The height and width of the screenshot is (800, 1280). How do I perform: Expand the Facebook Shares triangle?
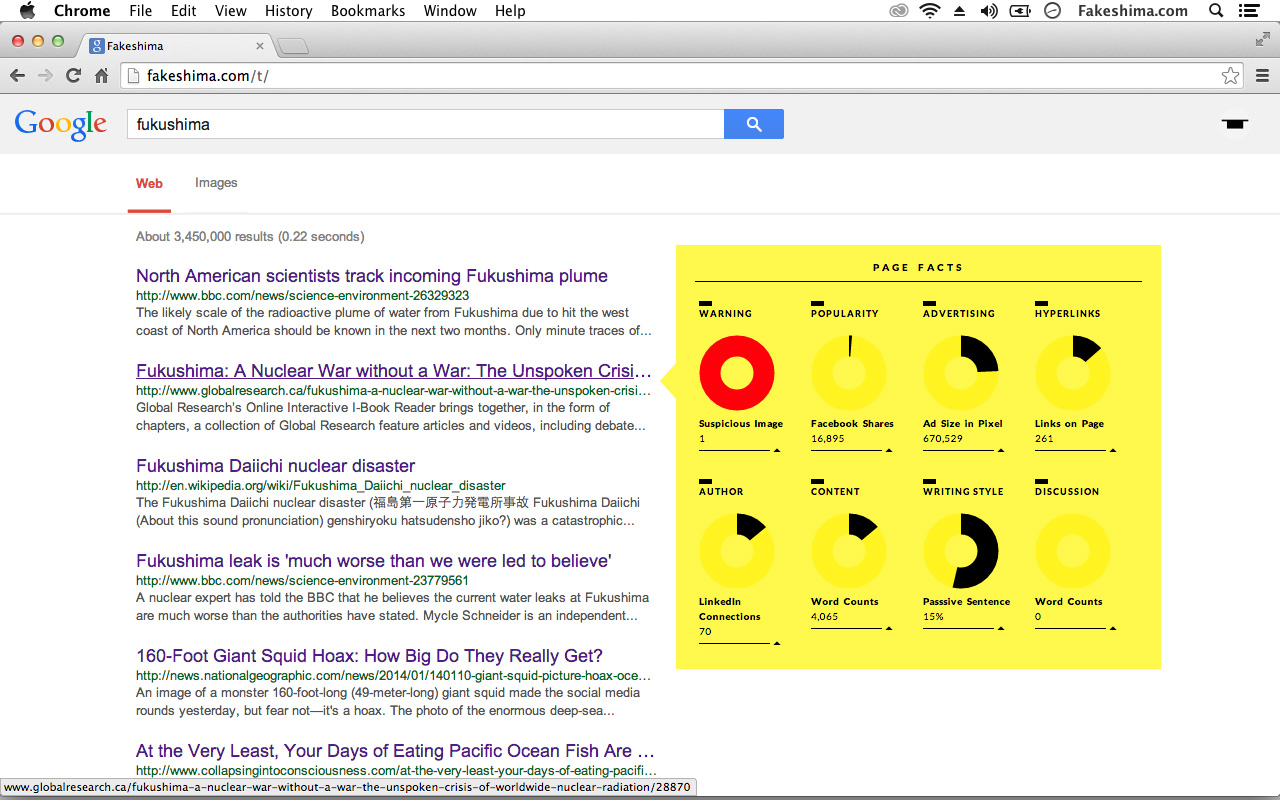[x=890, y=451]
